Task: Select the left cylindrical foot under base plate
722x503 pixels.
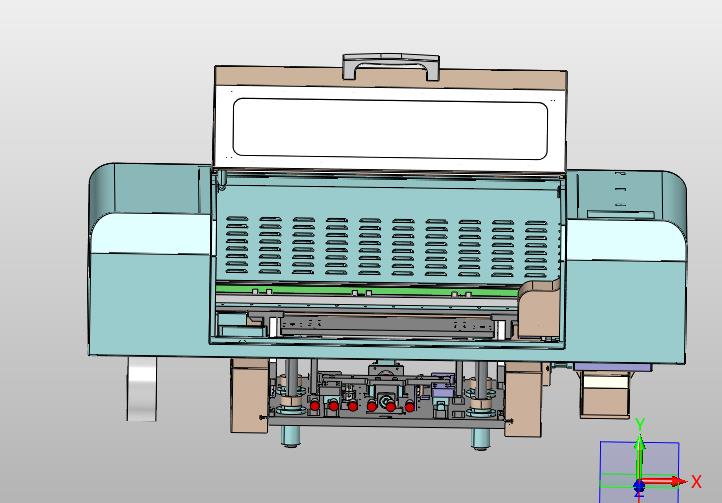Action: coord(291,436)
